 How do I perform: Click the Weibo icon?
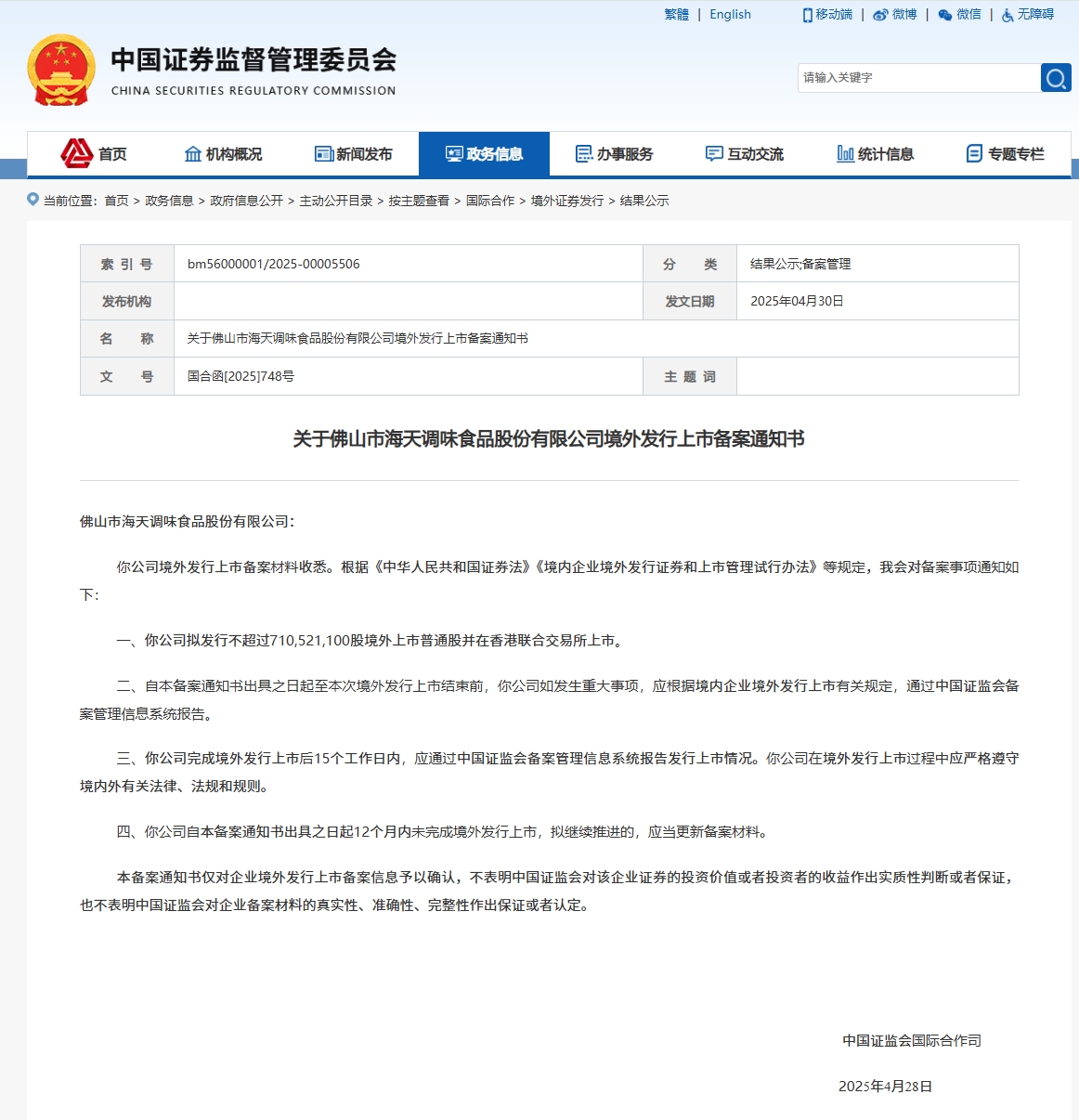click(880, 15)
